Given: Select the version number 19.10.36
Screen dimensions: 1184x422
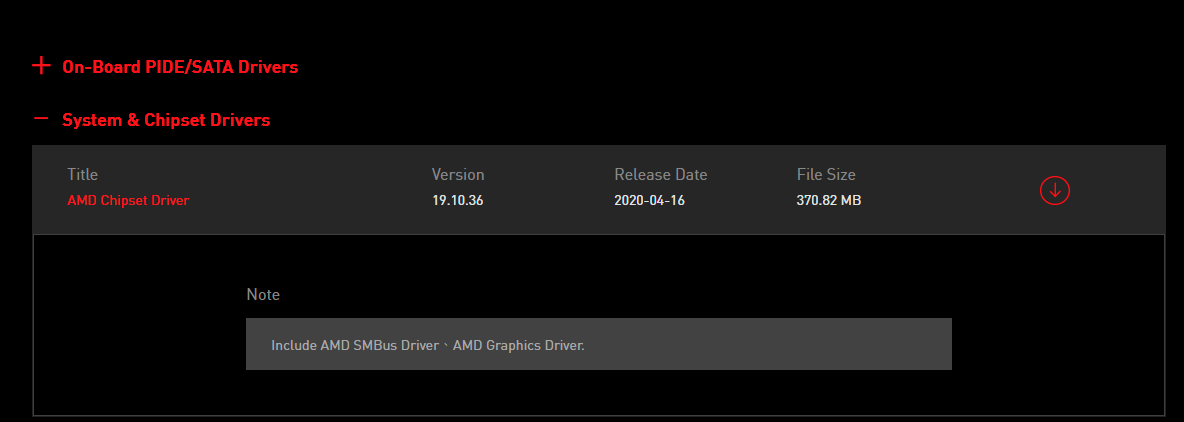Looking at the screenshot, I should 457,201.
